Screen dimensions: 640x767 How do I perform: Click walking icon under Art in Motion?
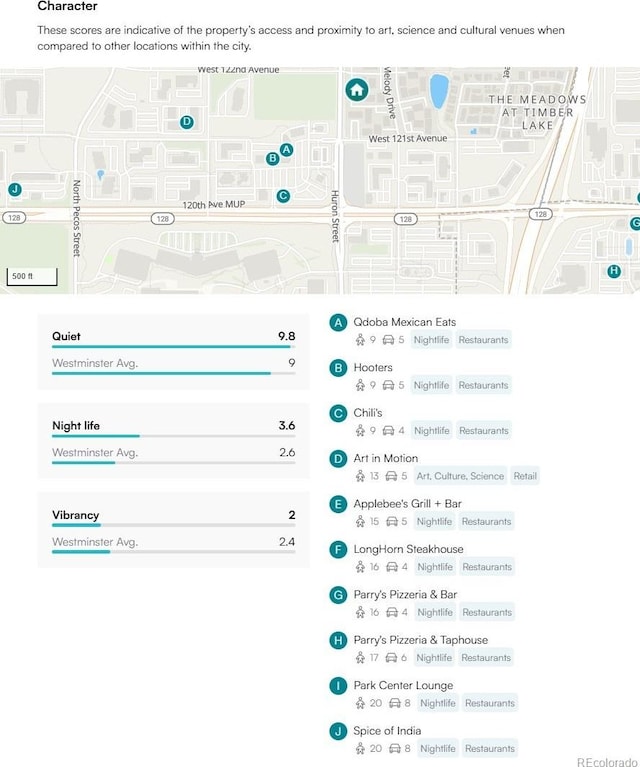click(x=360, y=476)
